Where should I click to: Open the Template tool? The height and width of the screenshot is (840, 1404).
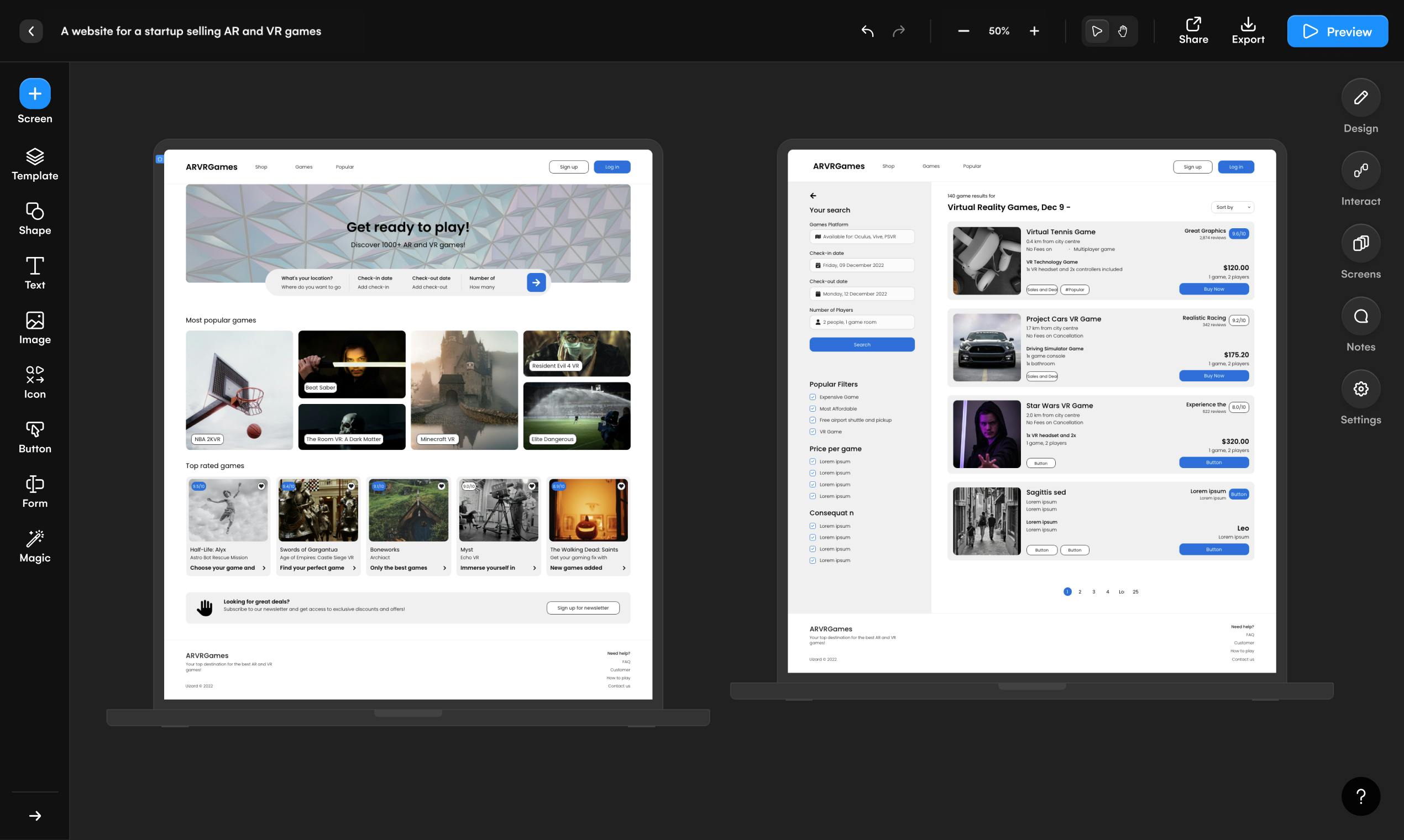click(35, 164)
